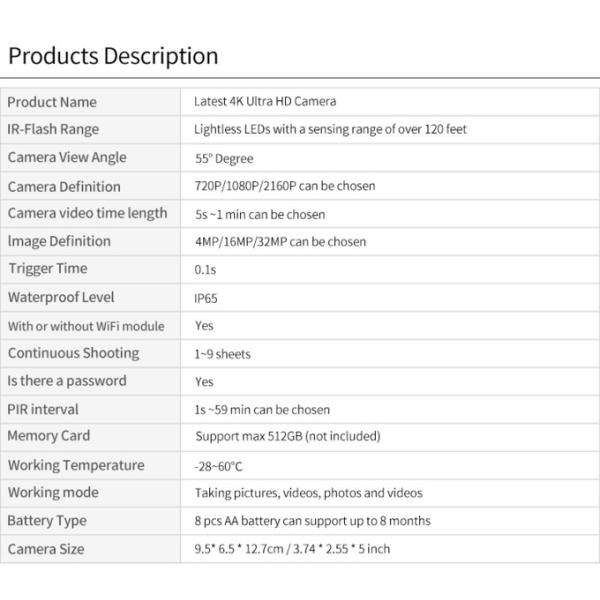This screenshot has height=600, width=600.
Task: Click the Products Description heading
Action: pyautogui.click(x=113, y=56)
